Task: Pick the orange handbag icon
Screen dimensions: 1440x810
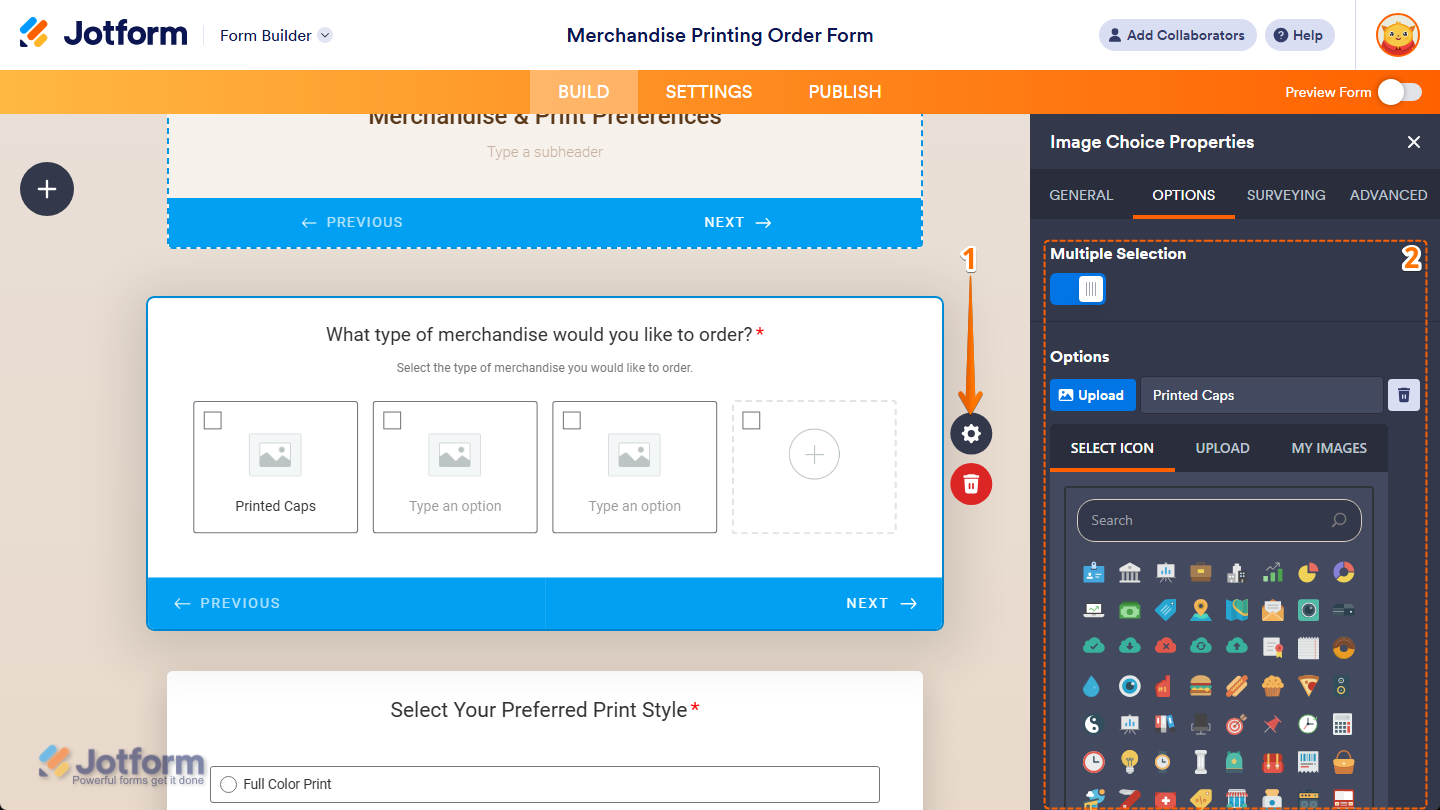Action: 1344,761
